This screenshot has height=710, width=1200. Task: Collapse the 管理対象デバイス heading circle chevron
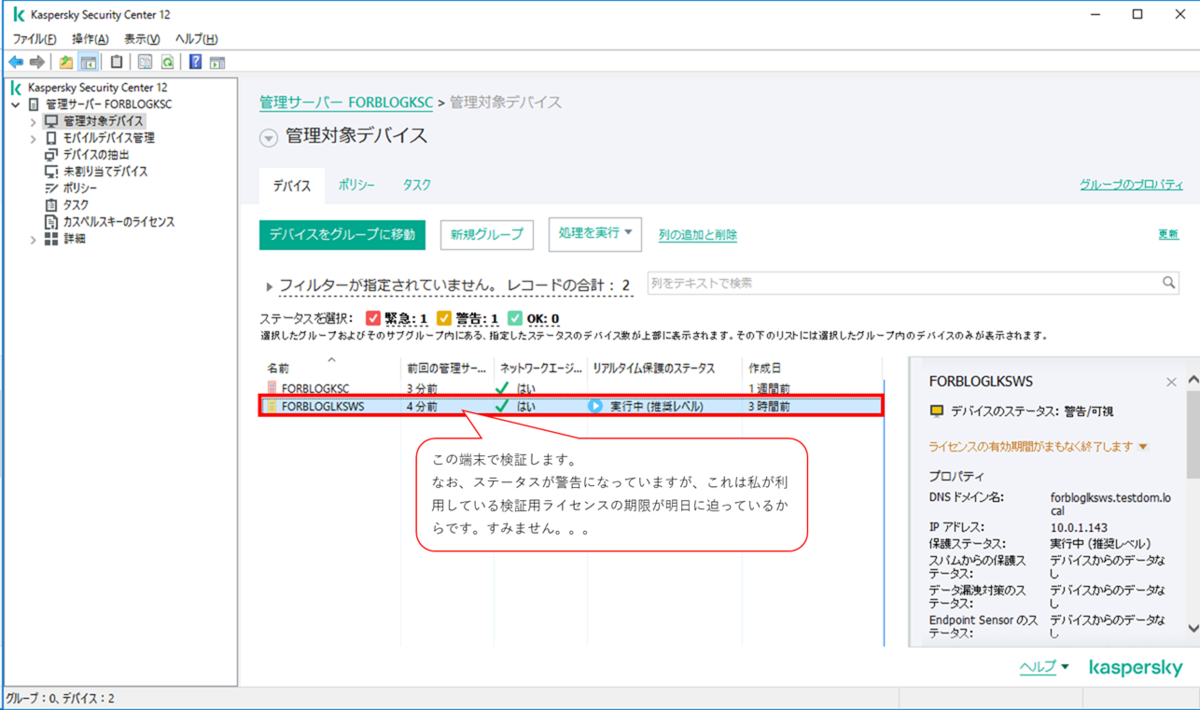click(x=268, y=138)
